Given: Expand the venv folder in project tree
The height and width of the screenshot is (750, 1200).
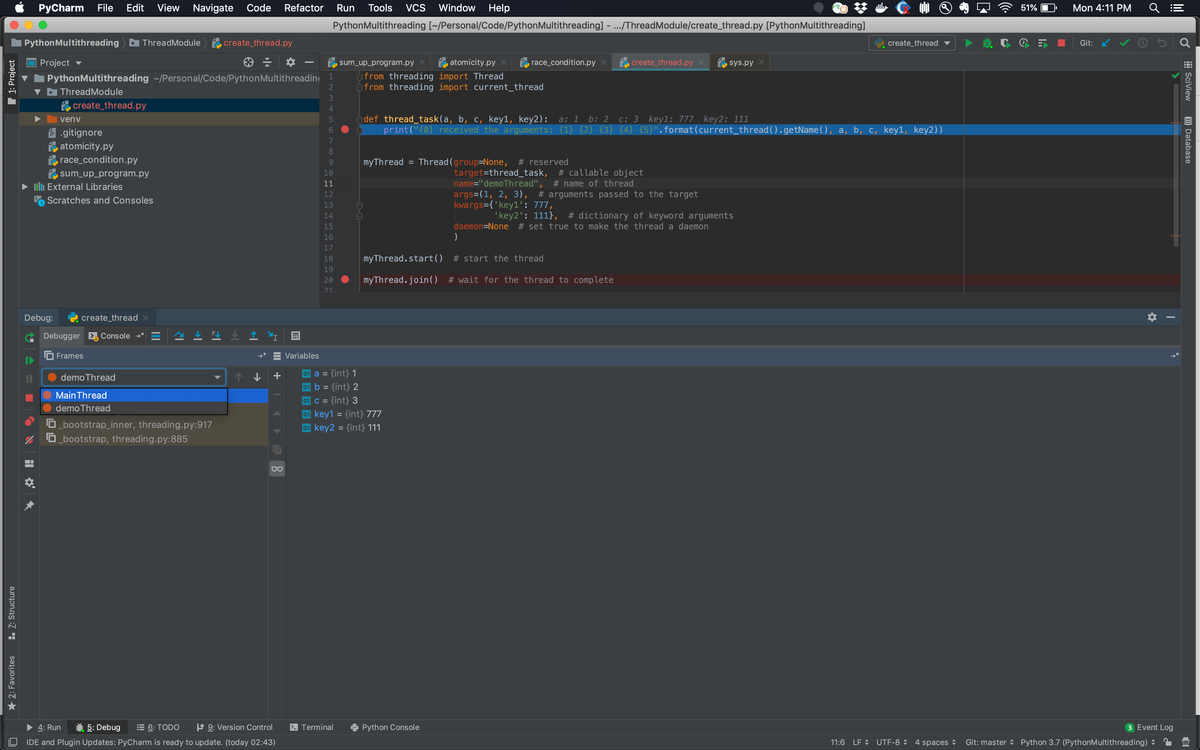Looking at the screenshot, I should coord(37,119).
